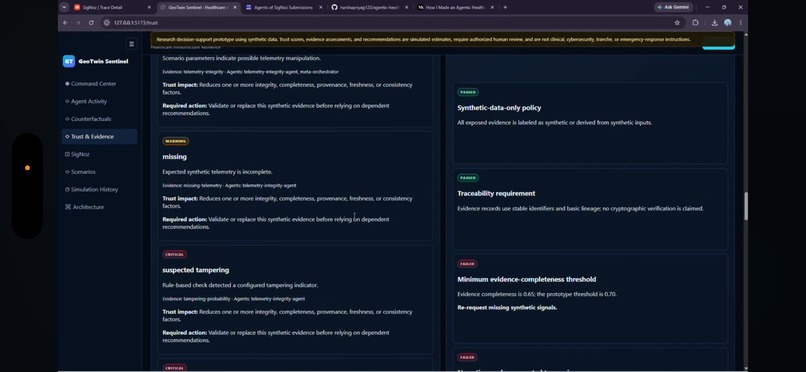This screenshot has width=806, height=372.
Task: Open the SigNoz sidebar page
Action: 99,154
